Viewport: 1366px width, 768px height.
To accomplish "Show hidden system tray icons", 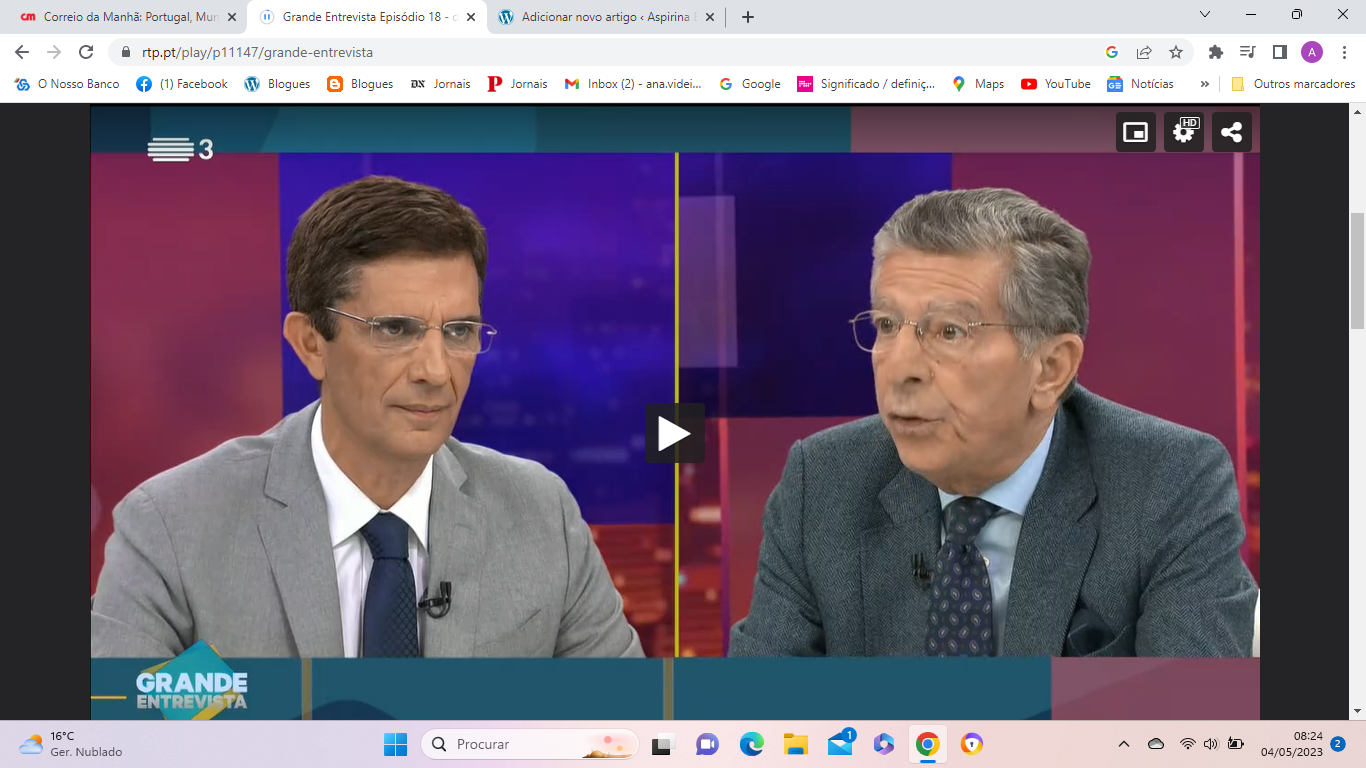I will [x=1124, y=744].
